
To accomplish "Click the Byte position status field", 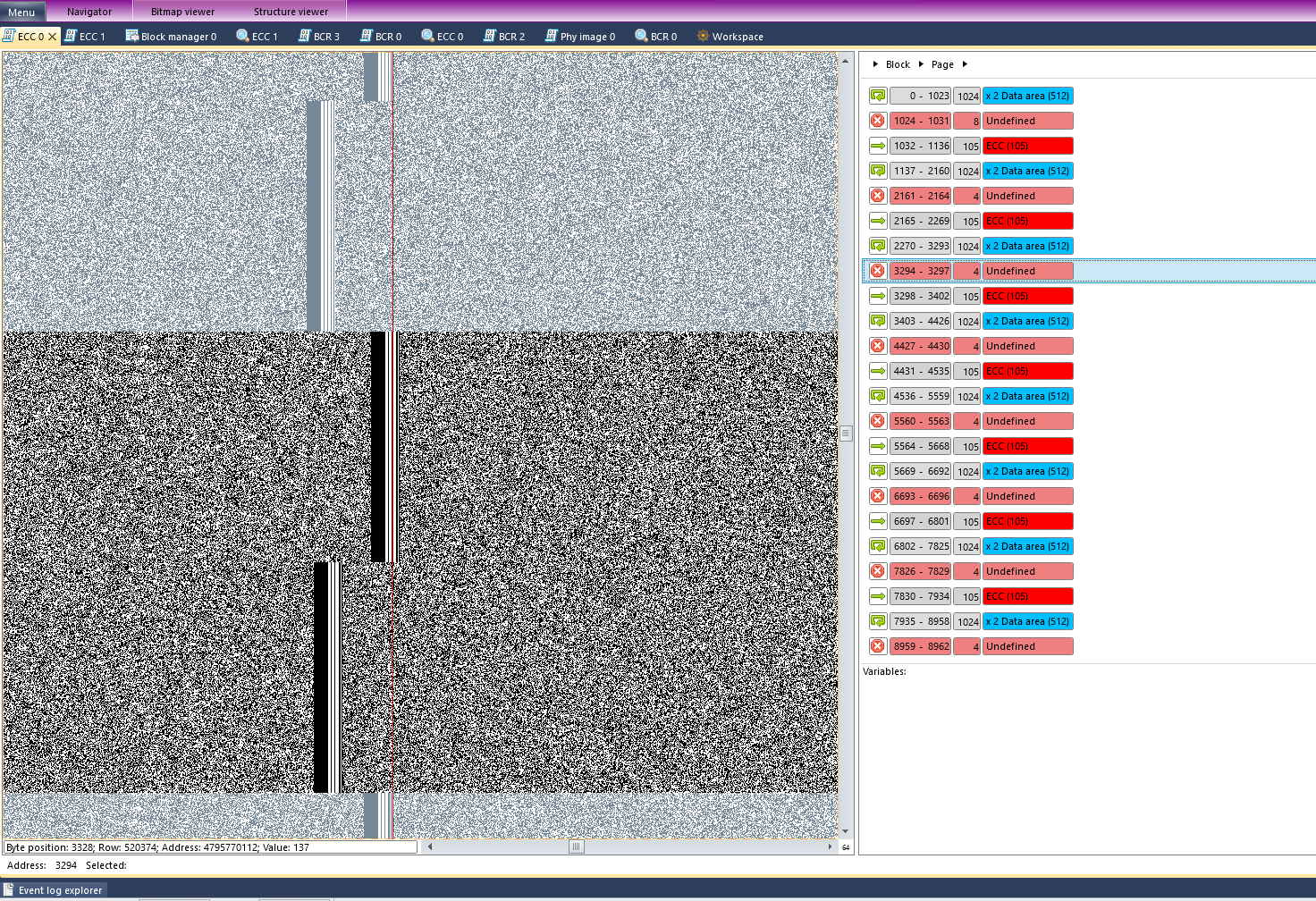I will tap(211, 847).
